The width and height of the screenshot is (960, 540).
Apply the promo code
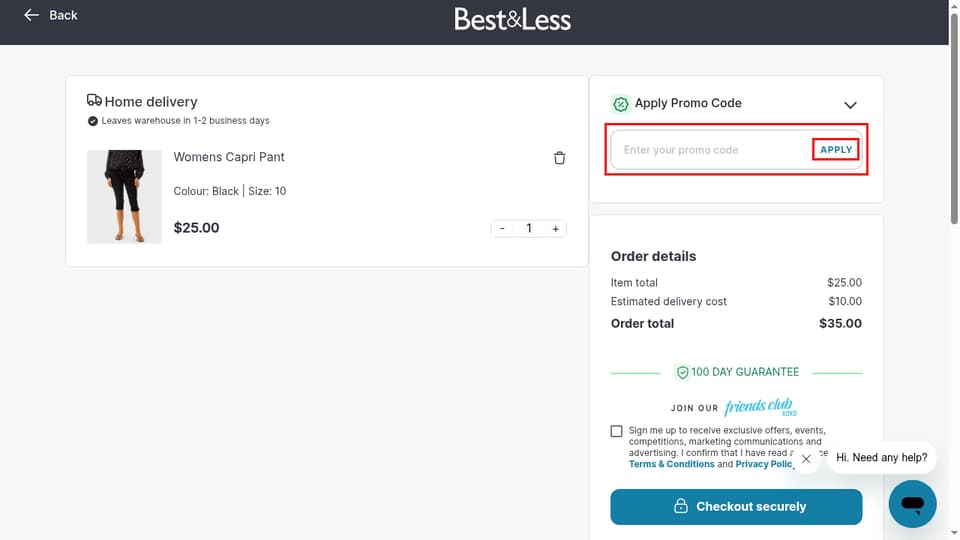[x=836, y=150]
